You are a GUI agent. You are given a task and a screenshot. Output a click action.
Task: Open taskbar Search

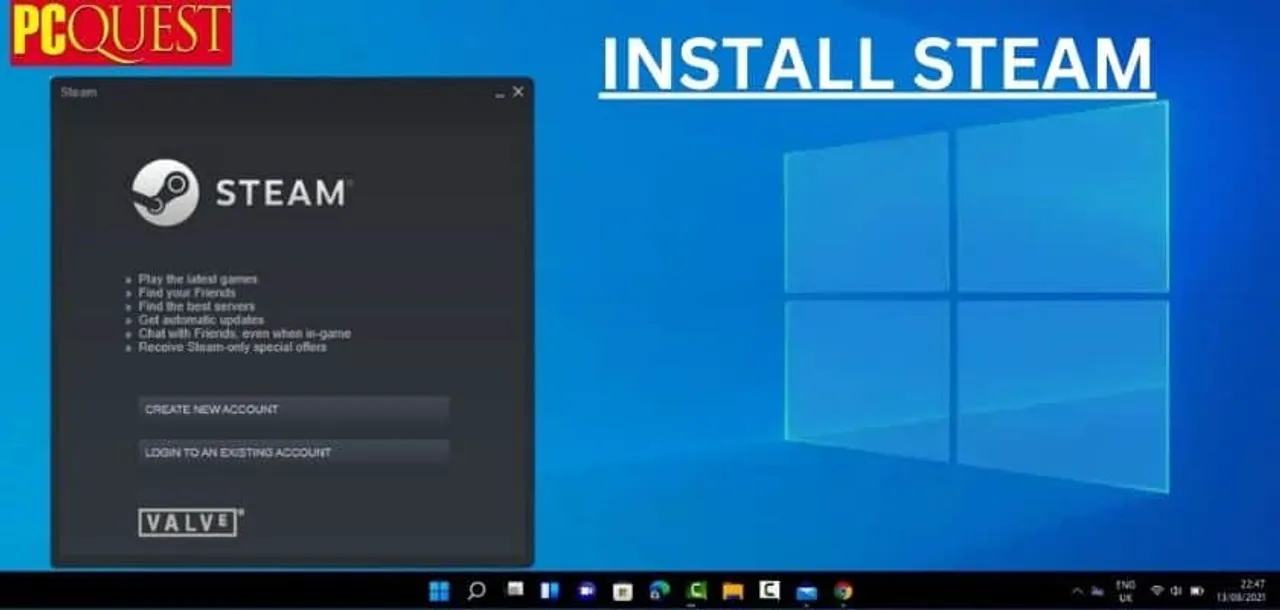[476, 590]
